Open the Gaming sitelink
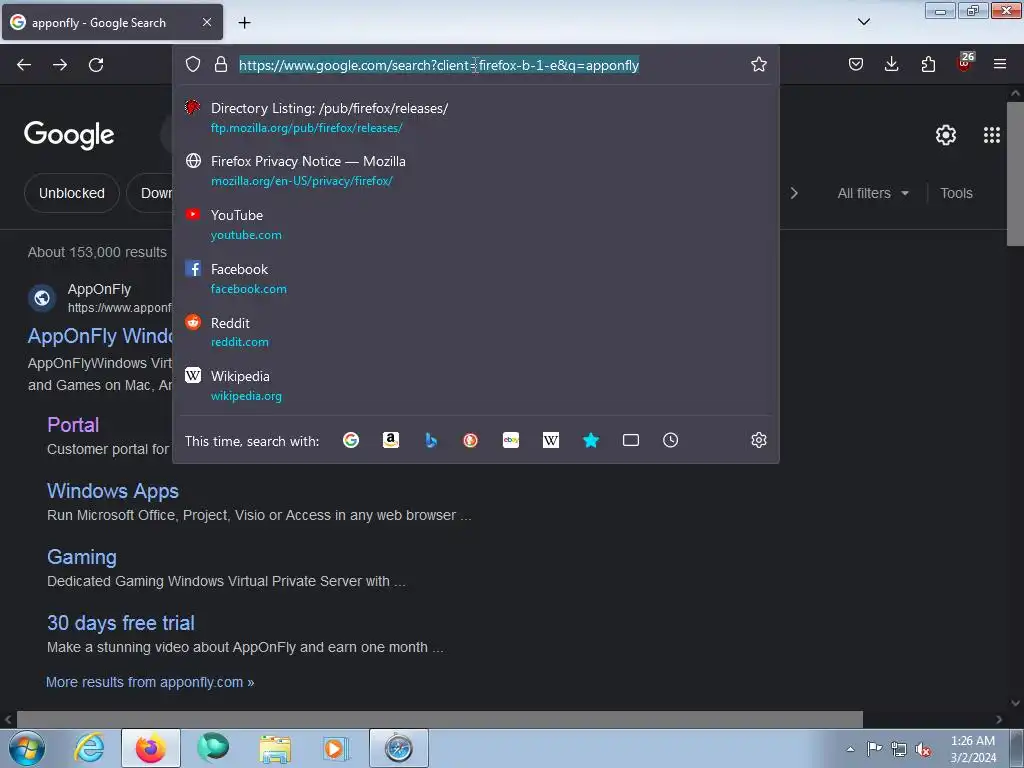Image resolution: width=1024 pixels, height=768 pixels. [82, 557]
